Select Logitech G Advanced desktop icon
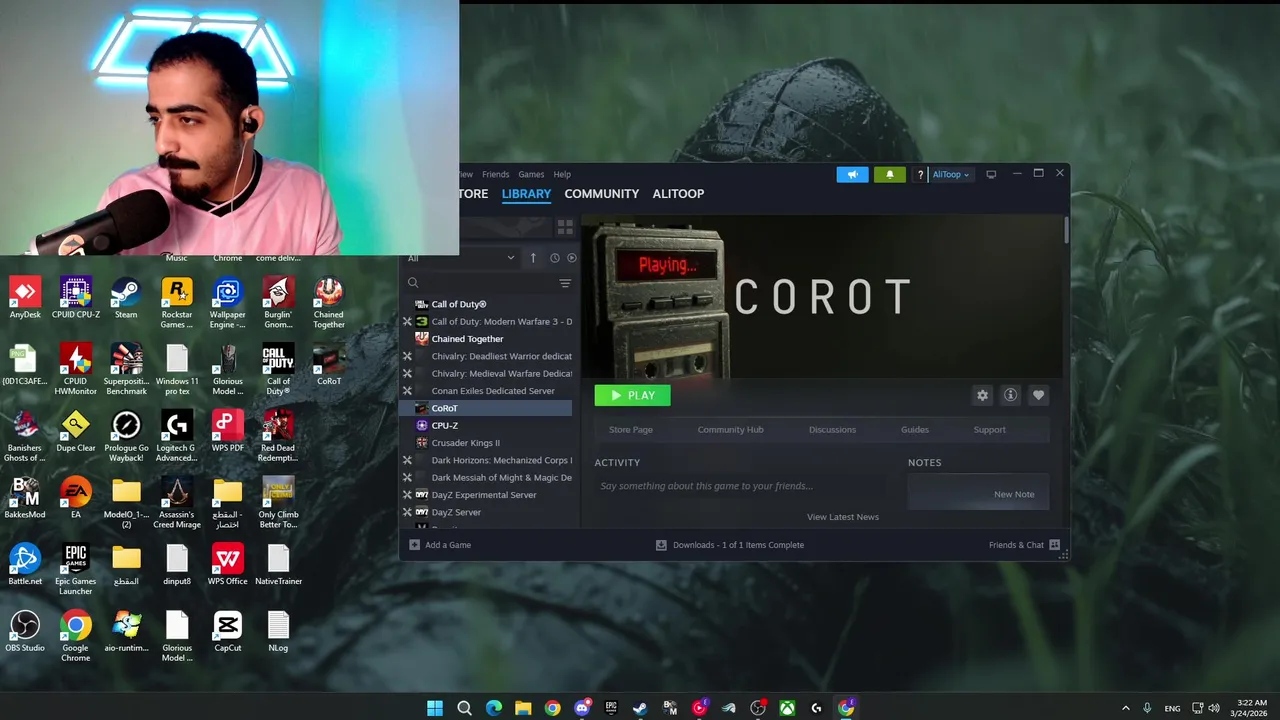Image resolution: width=1280 pixels, height=720 pixels. [x=177, y=436]
